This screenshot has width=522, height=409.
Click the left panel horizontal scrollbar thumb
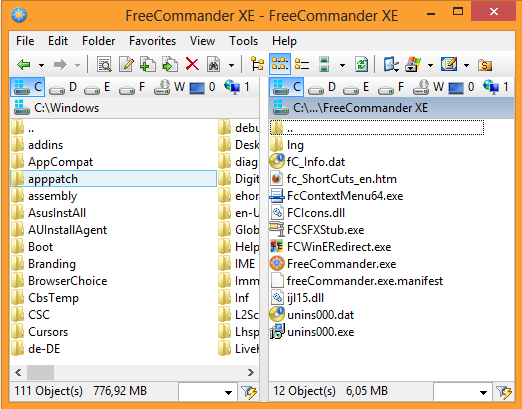pyautogui.click(x=41, y=372)
